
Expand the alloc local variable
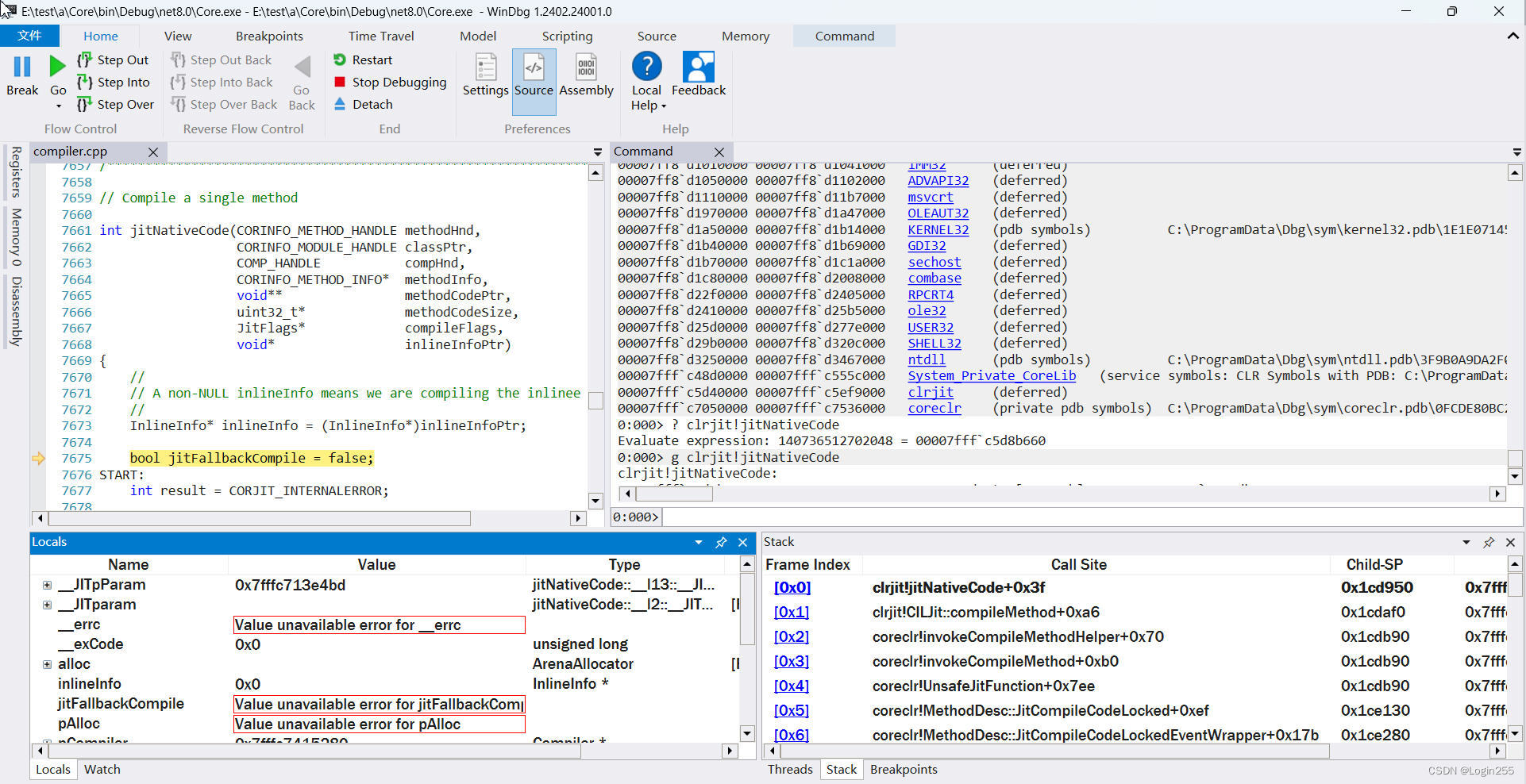pyautogui.click(x=47, y=664)
